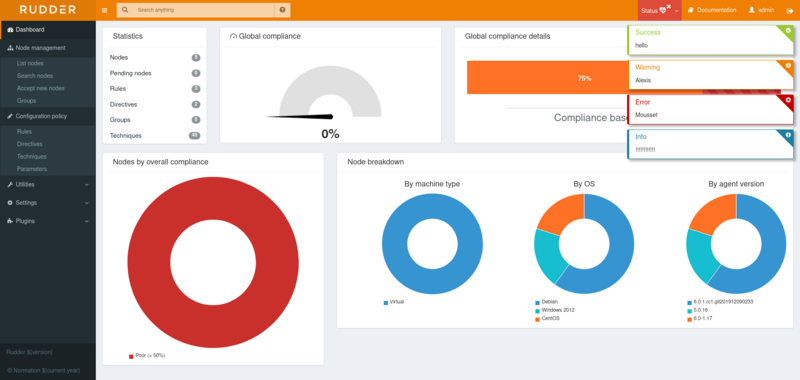Collapse the Node management section
The image size is (800, 380).
(48, 48)
